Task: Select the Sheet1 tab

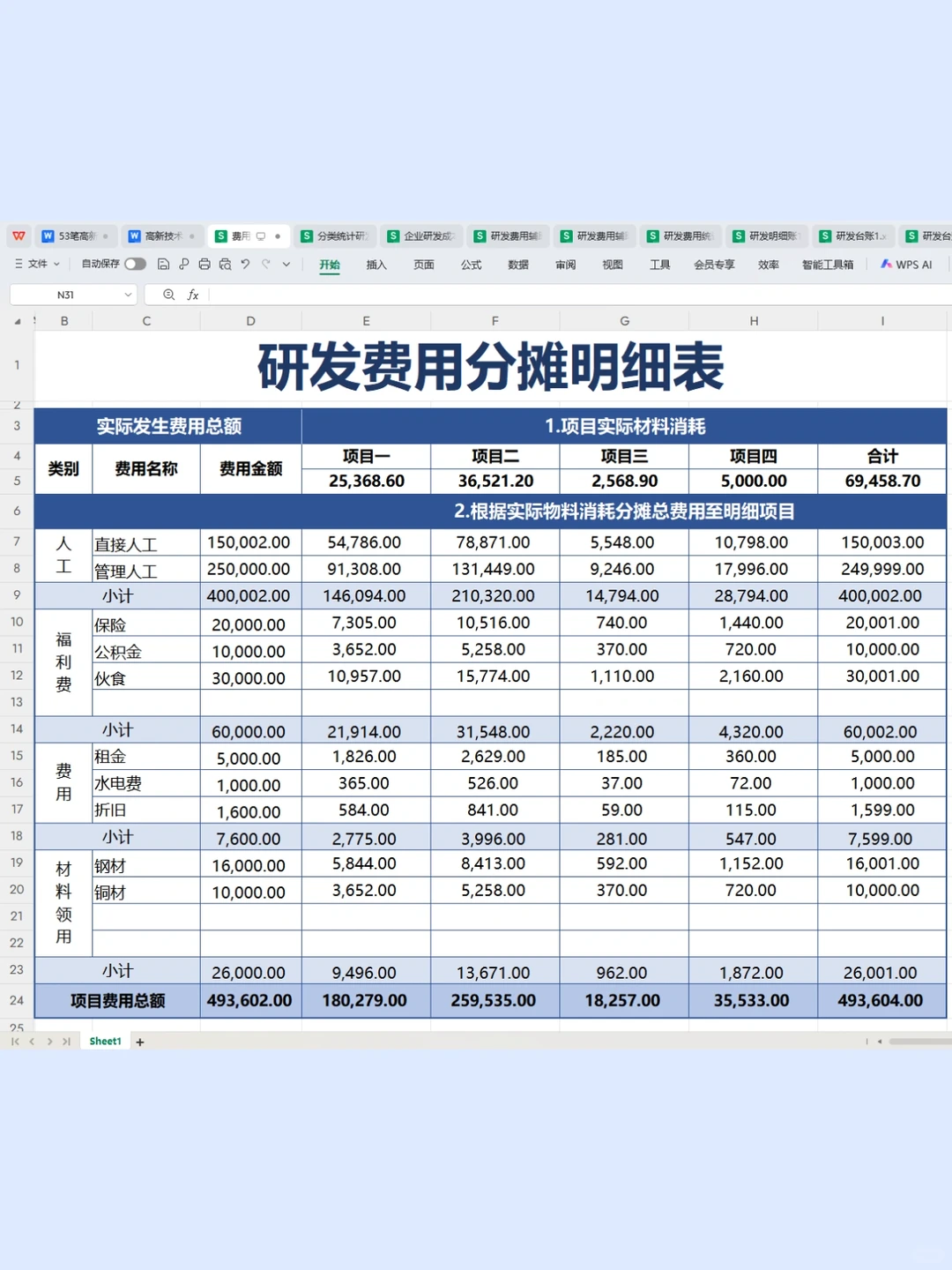Action: click(x=104, y=1042)
